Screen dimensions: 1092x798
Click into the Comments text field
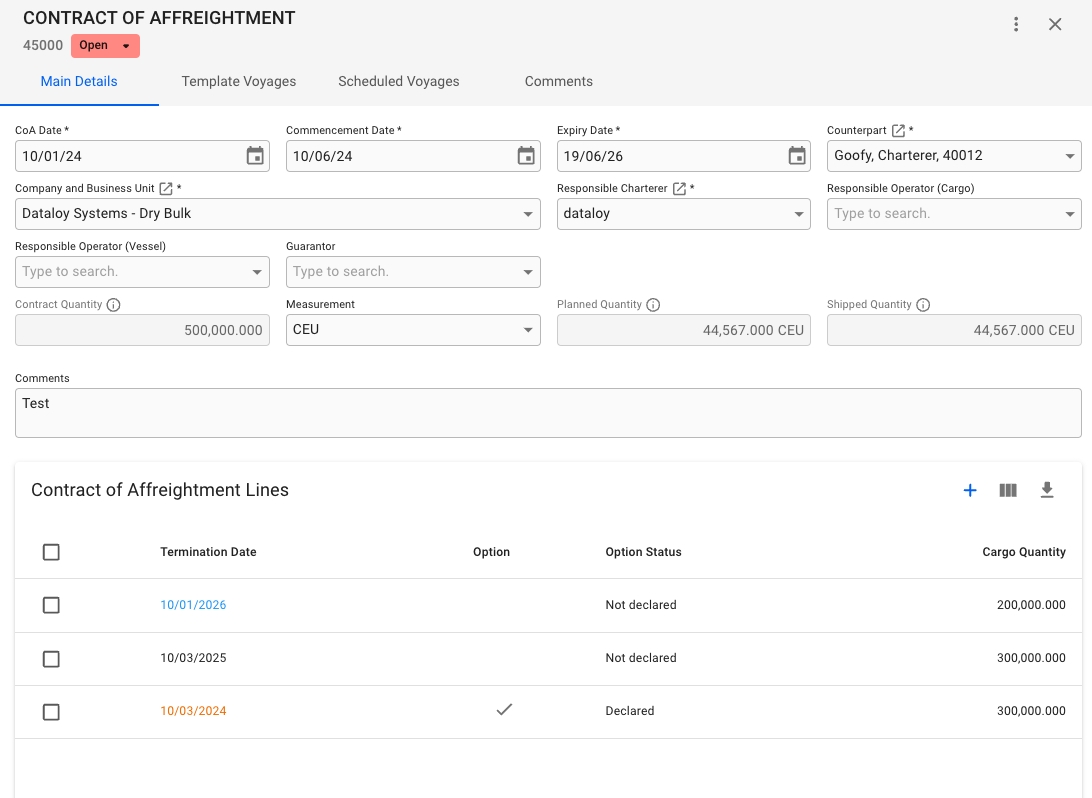coord(548,413)
